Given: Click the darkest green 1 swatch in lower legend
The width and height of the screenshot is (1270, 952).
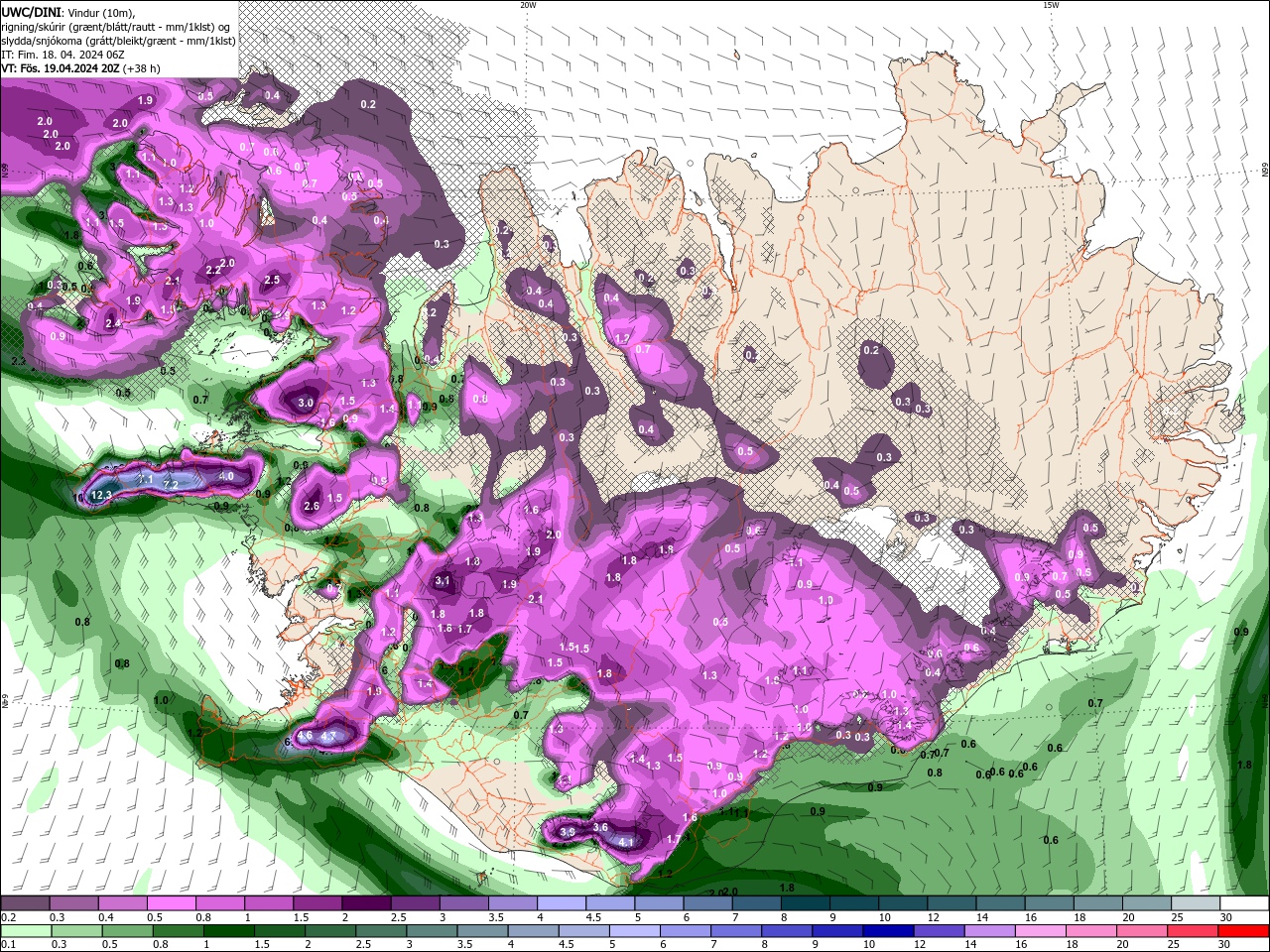Looking at the screenshot, I should coord(229,931).
